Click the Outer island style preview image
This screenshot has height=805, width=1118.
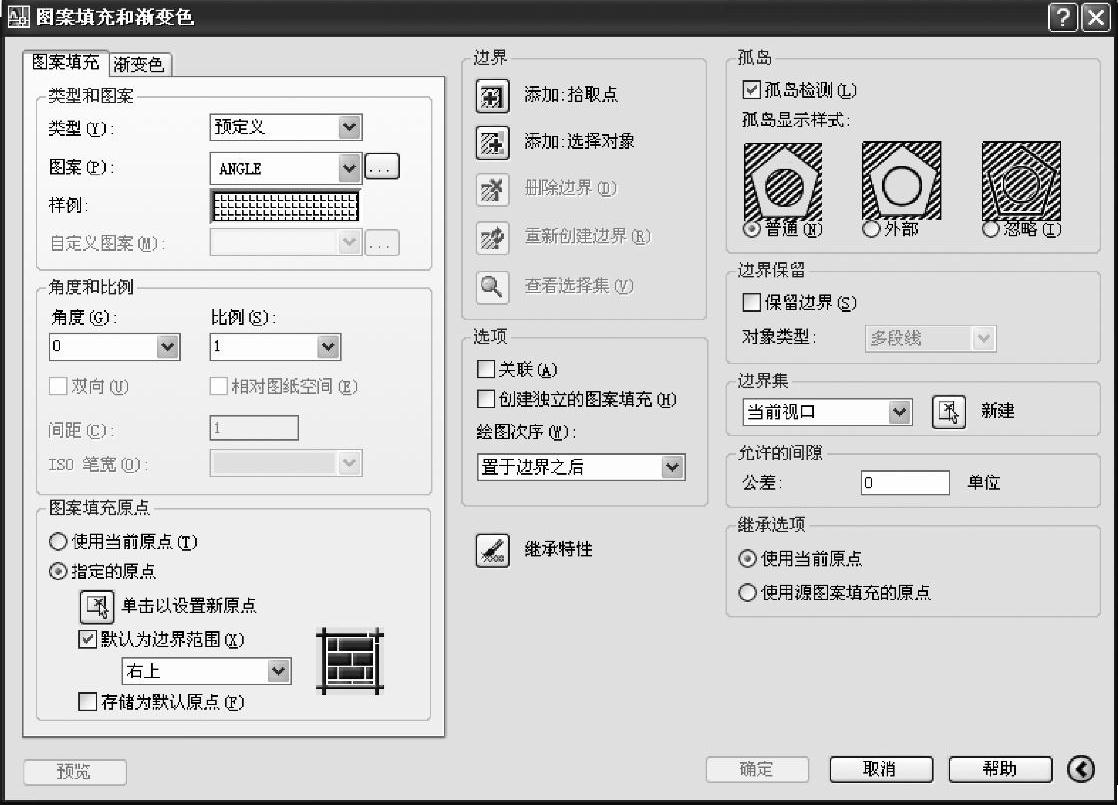(x=901, y=180)
